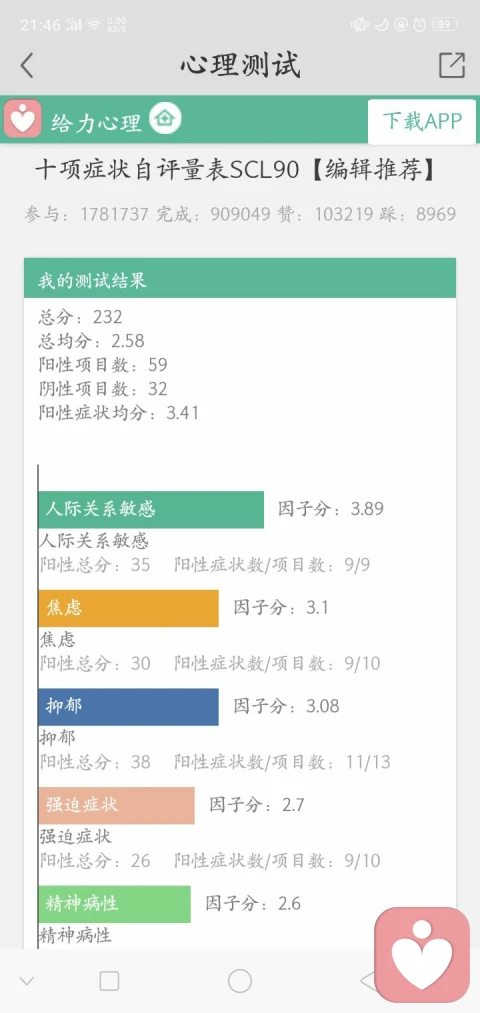Tap the Android circle home button

coord(240,981)
